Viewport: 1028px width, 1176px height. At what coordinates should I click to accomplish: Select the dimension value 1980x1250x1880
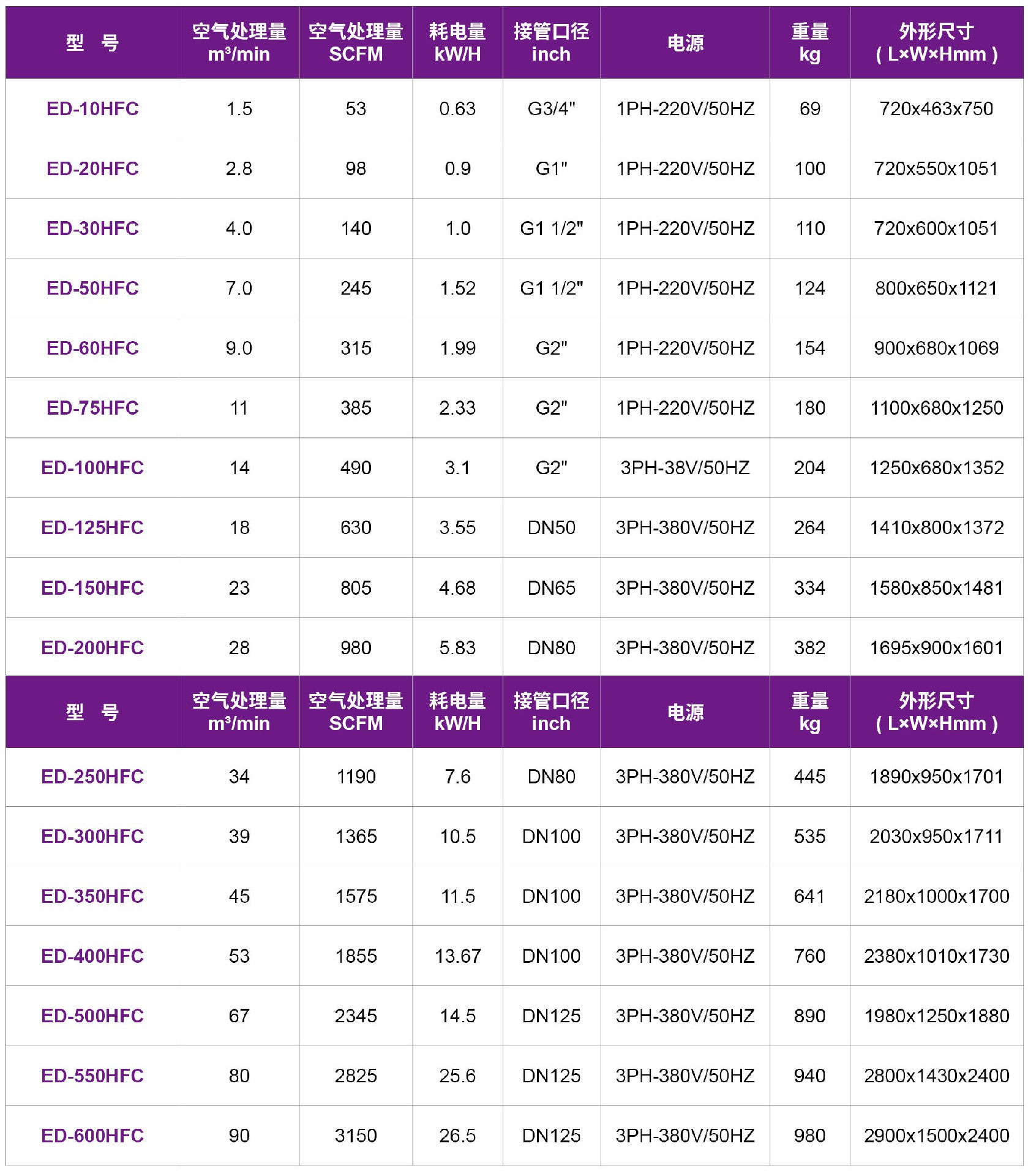point(936,1016)
